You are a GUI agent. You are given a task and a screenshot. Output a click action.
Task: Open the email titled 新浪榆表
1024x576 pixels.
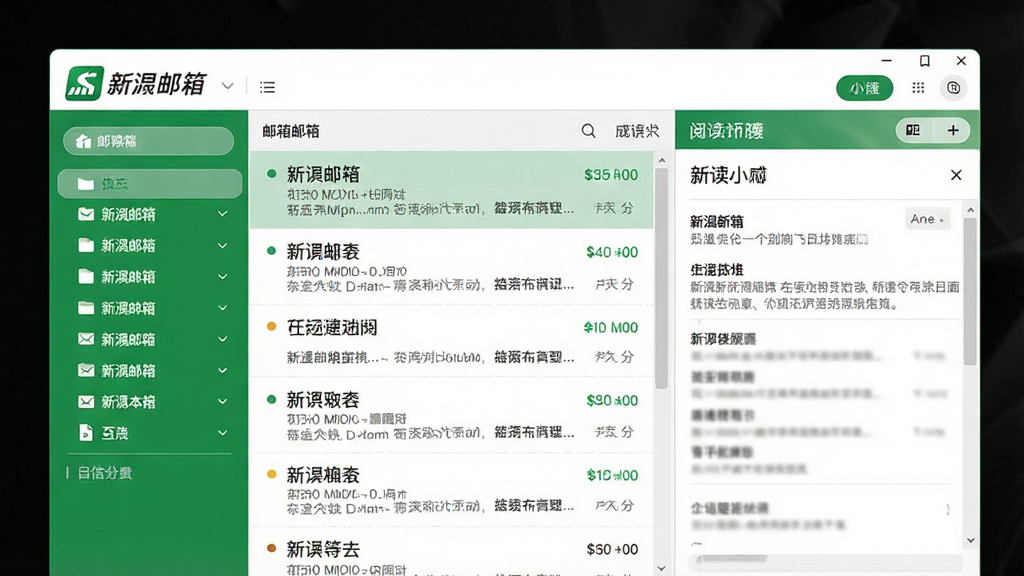pos(451,490)
